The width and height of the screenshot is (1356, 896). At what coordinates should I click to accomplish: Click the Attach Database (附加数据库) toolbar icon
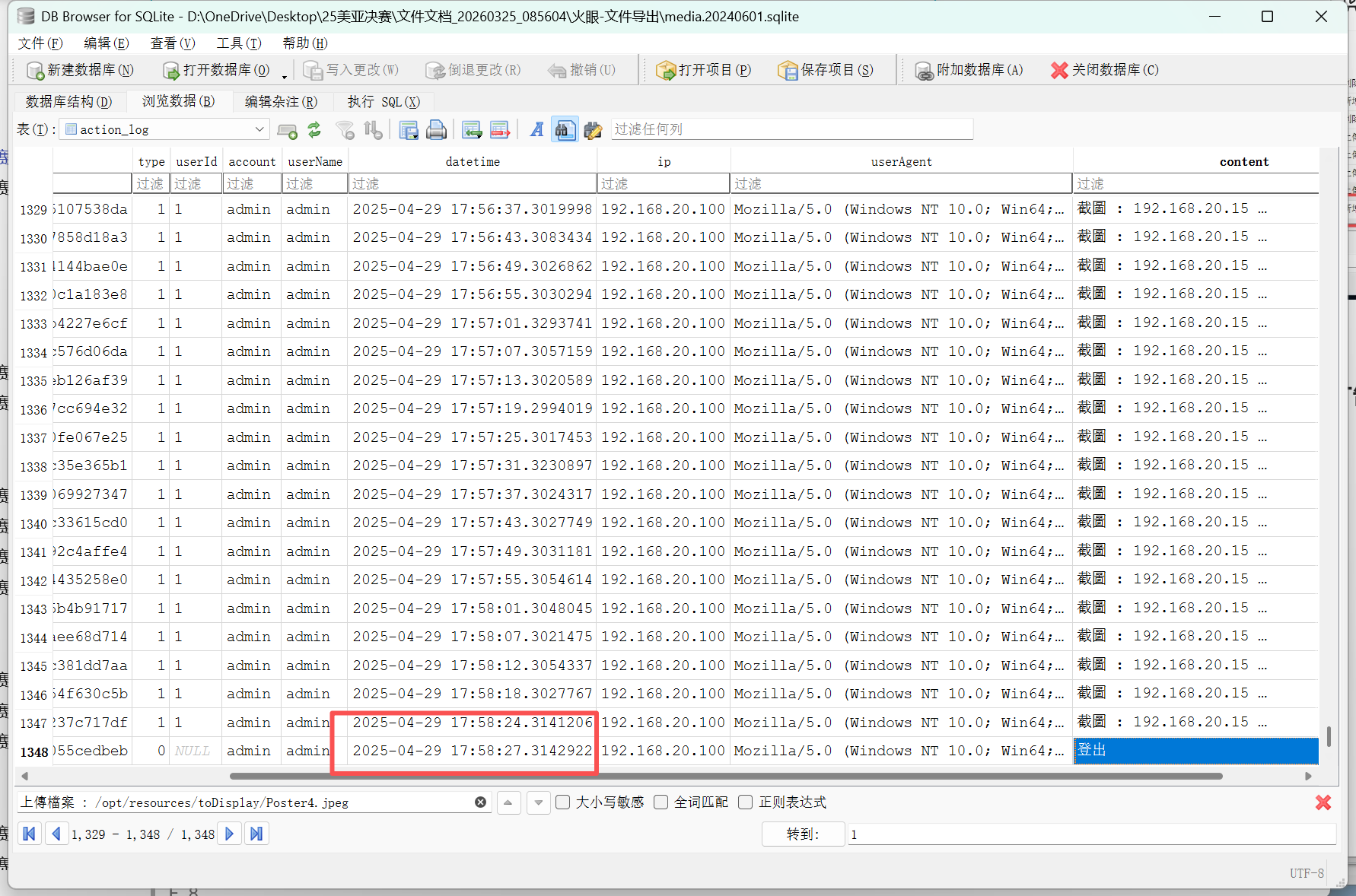(x=924, y=71)
